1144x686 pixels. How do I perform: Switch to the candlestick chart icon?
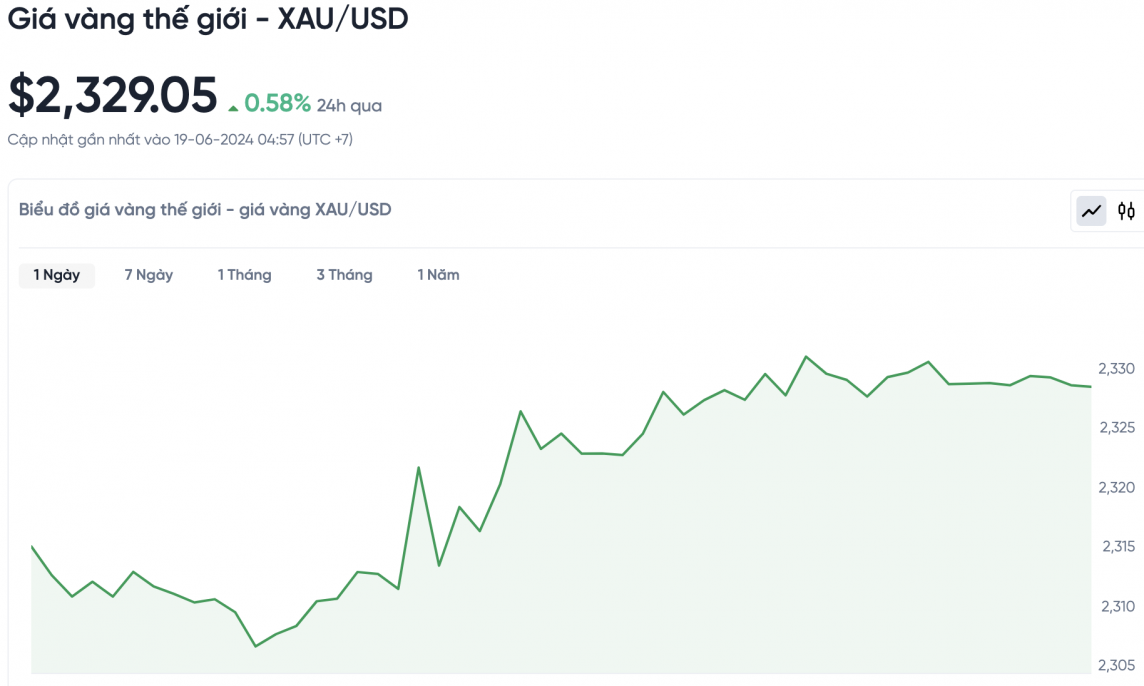(x=1127, y=211)
